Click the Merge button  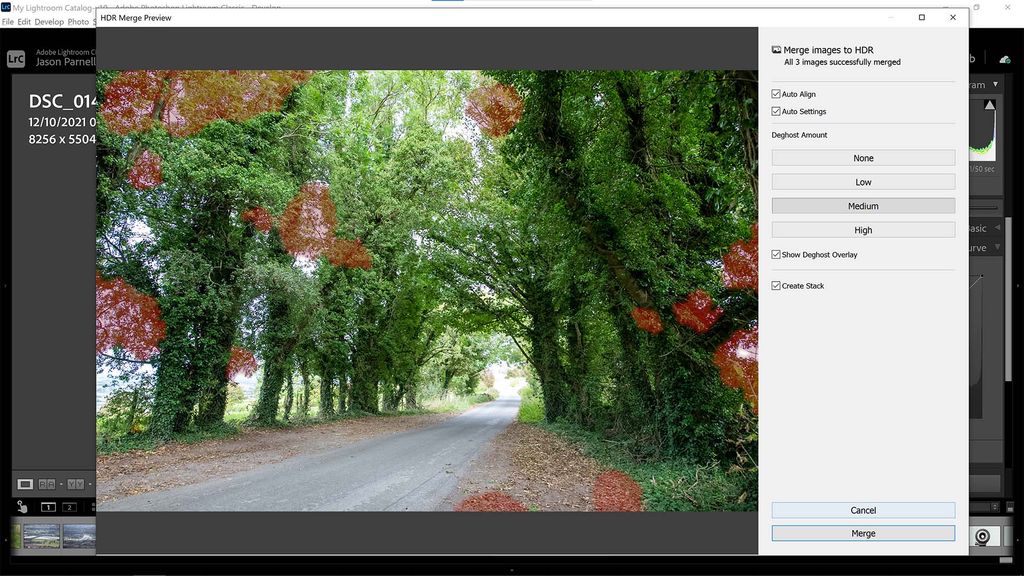(862, 533)
